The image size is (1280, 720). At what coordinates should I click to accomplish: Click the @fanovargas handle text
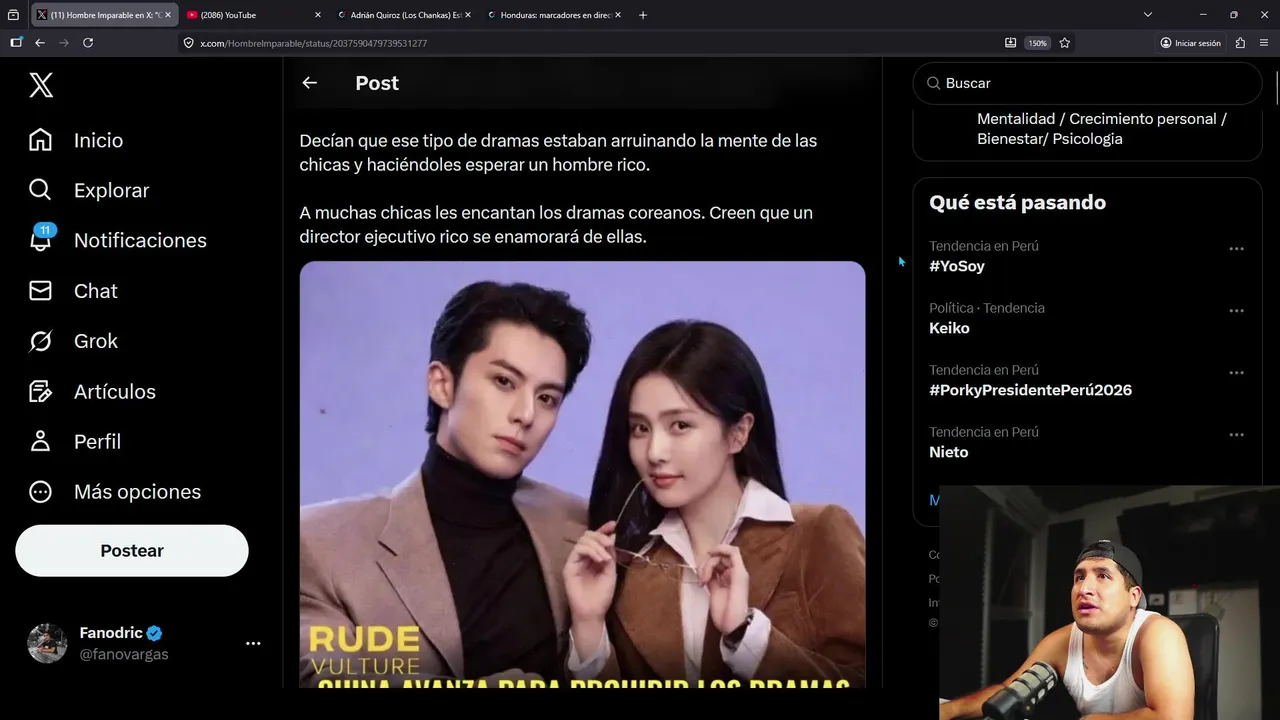(124, 654)
